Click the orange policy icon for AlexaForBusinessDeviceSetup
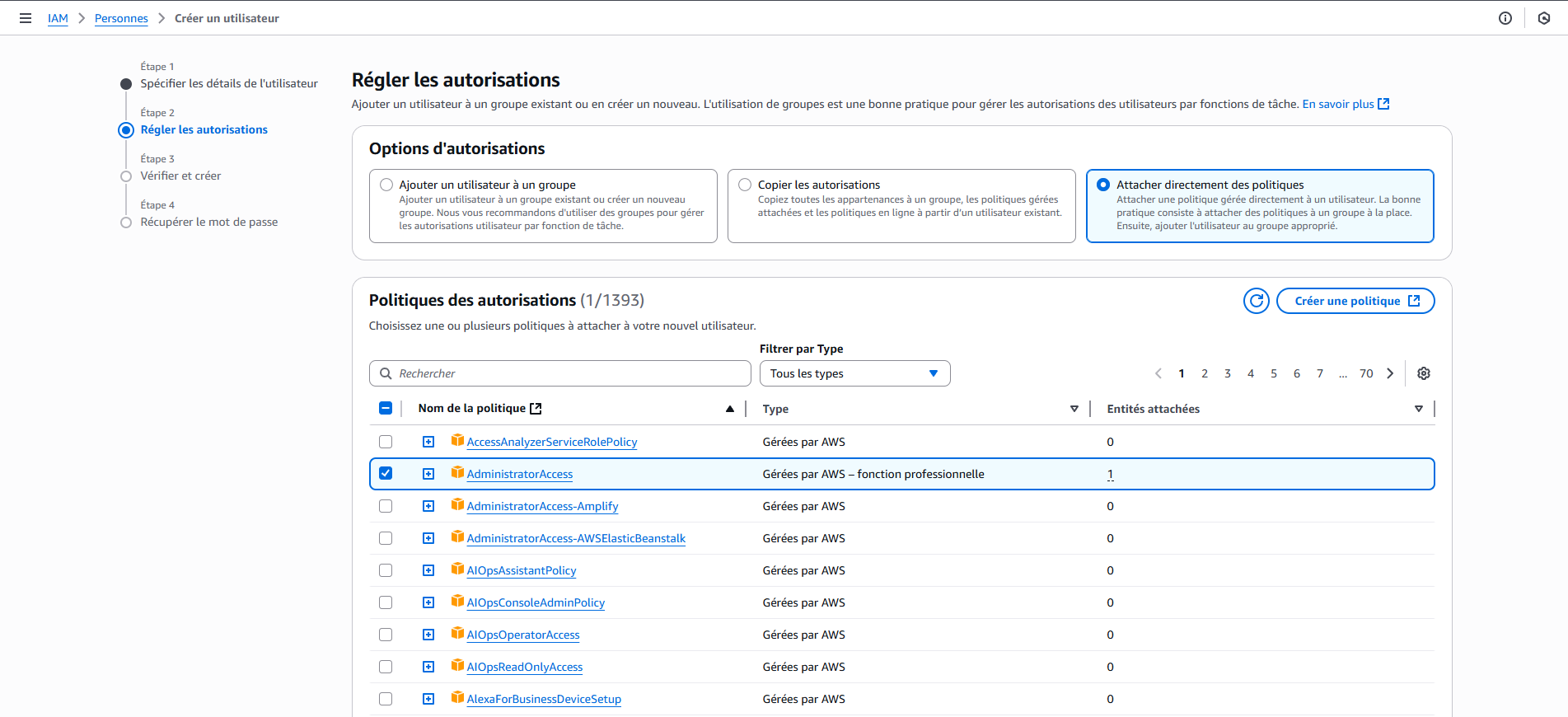 pyautogui.click(x=457, y=697)
